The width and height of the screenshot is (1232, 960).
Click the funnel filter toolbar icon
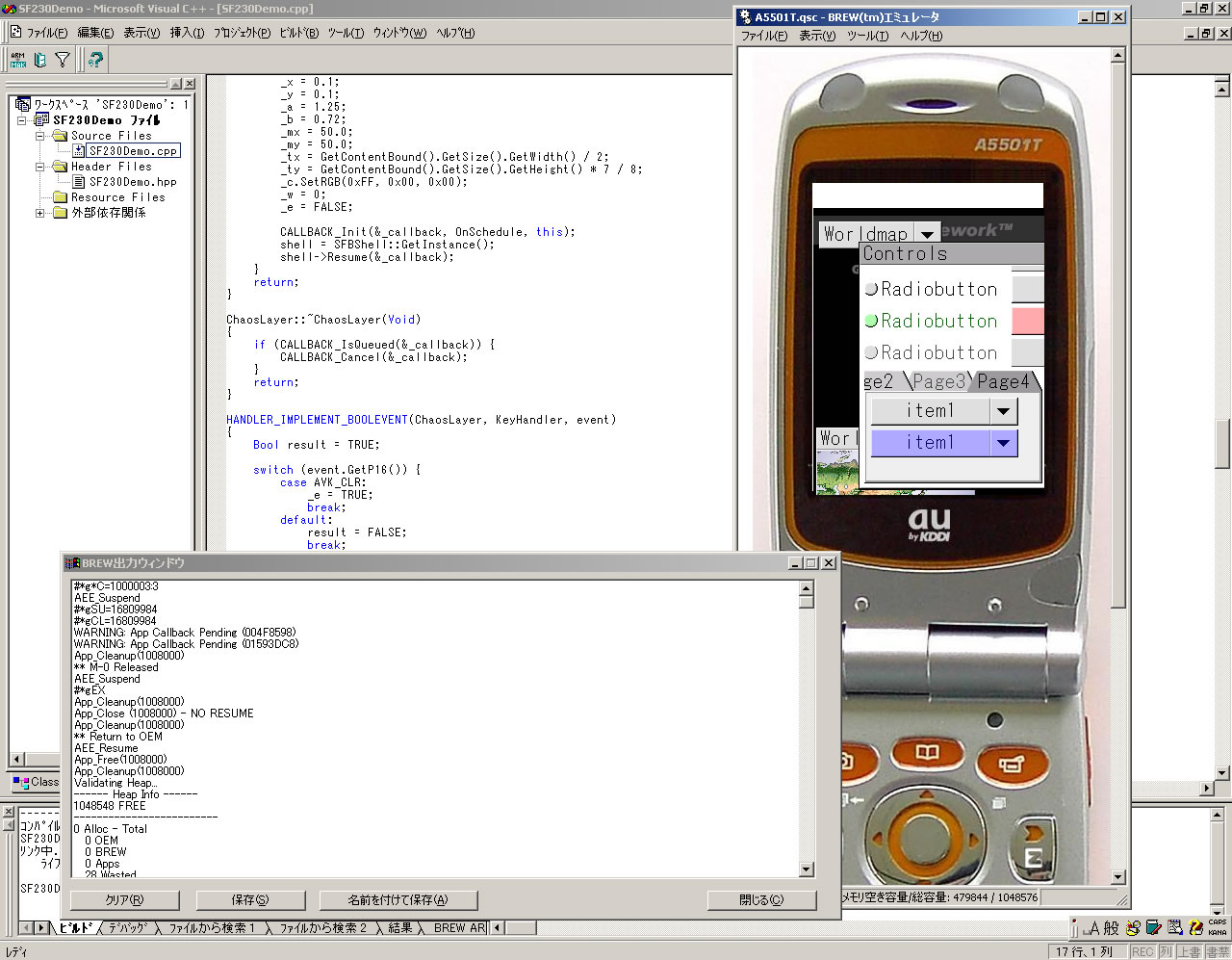click(x=63, y=60)
